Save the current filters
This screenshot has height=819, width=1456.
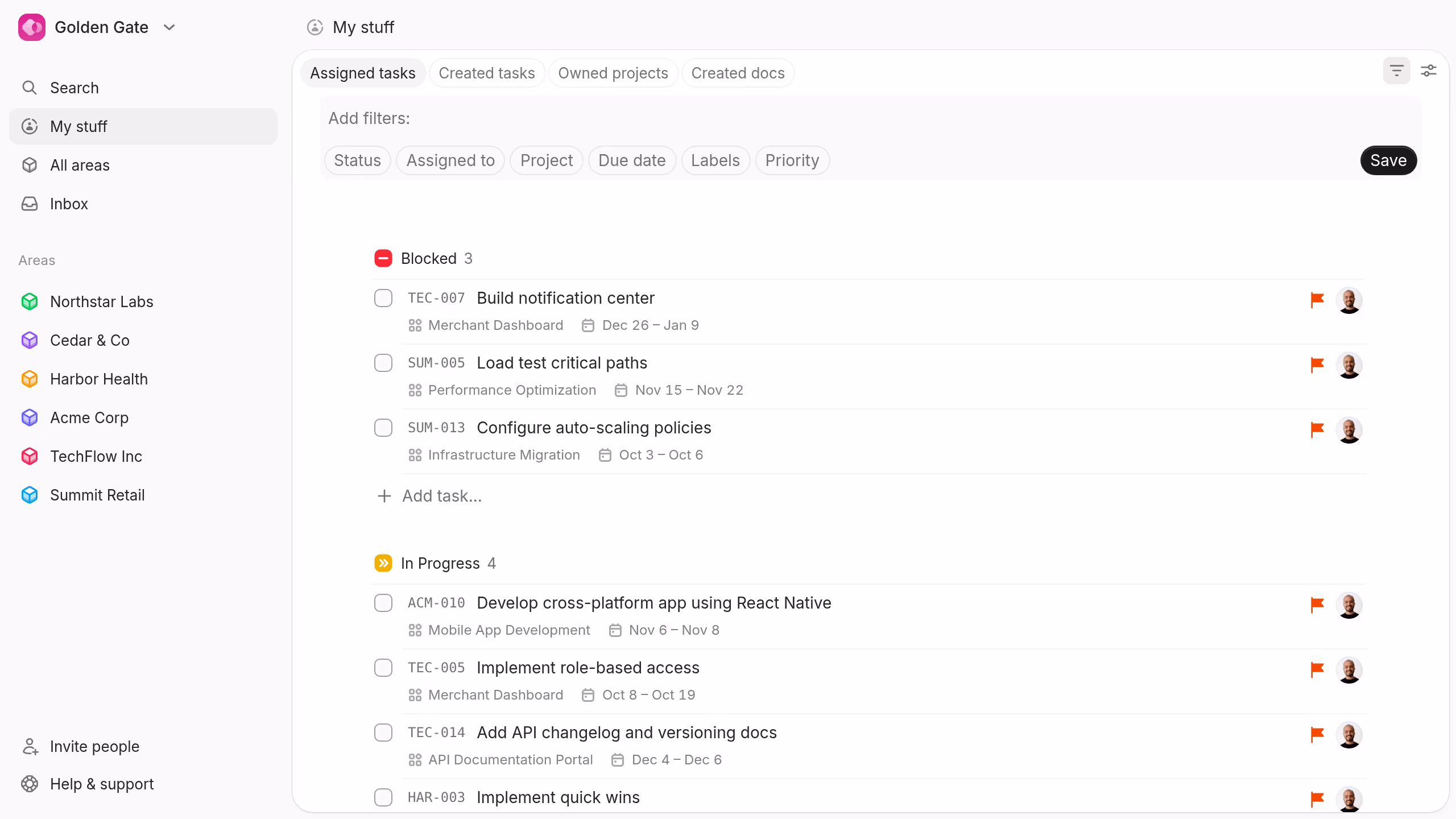(1388, 160)
